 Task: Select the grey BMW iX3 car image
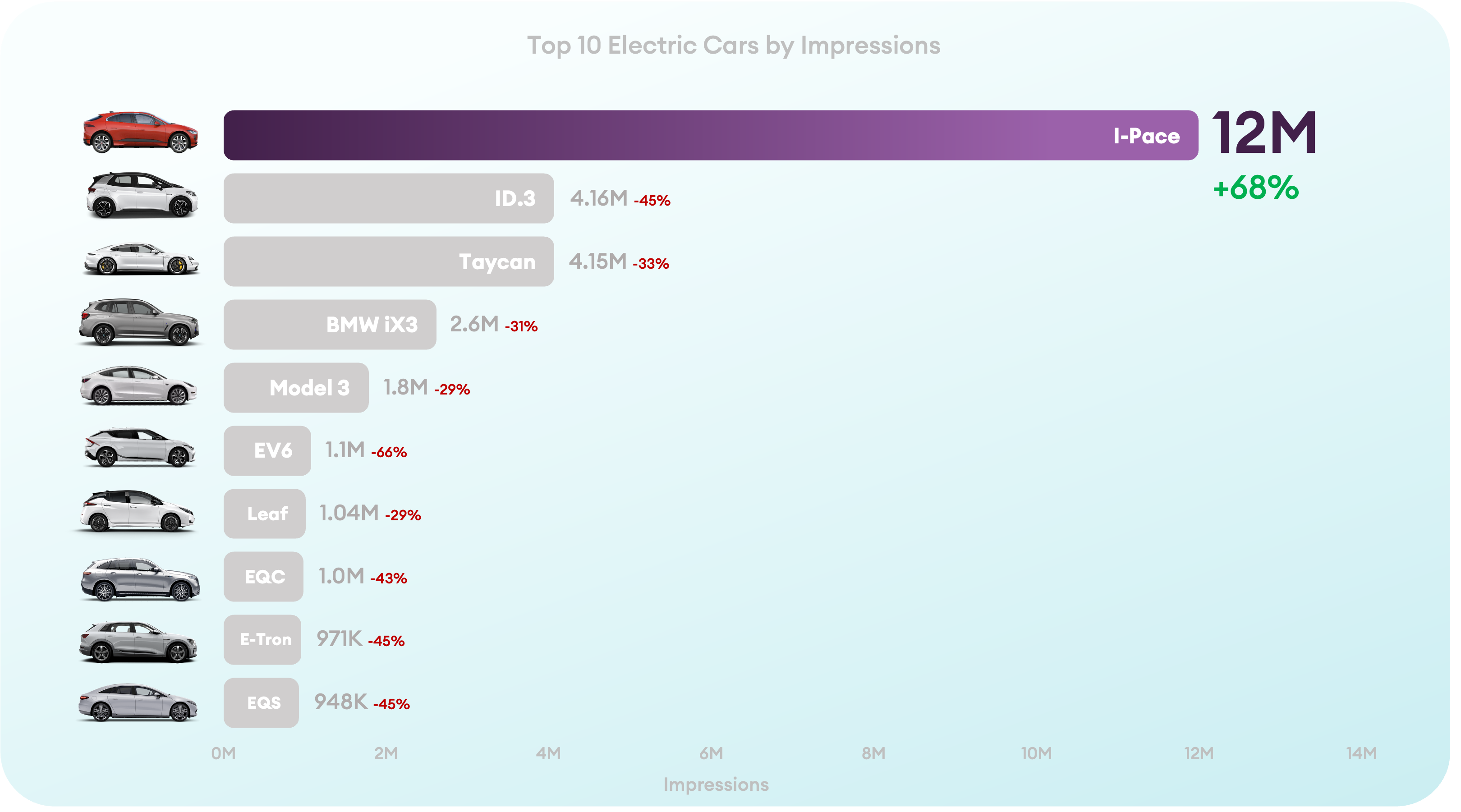pos(139,323)
